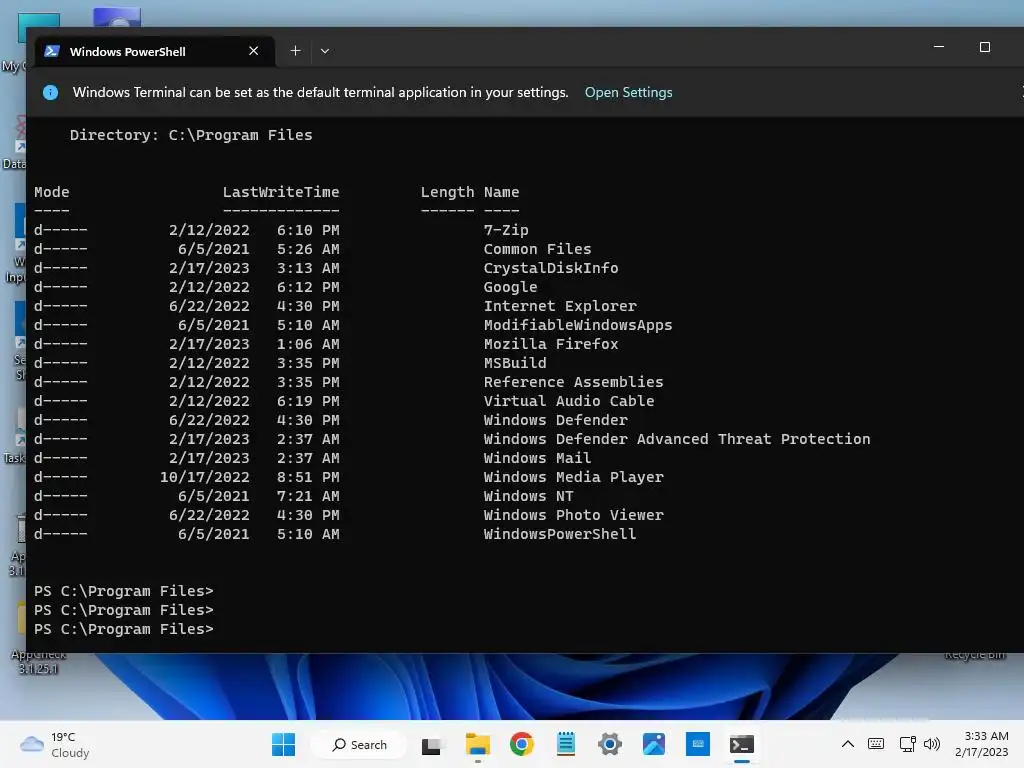Show hidden system tray icons
The height and width of the screenshot is (768, 1024).
848,744
